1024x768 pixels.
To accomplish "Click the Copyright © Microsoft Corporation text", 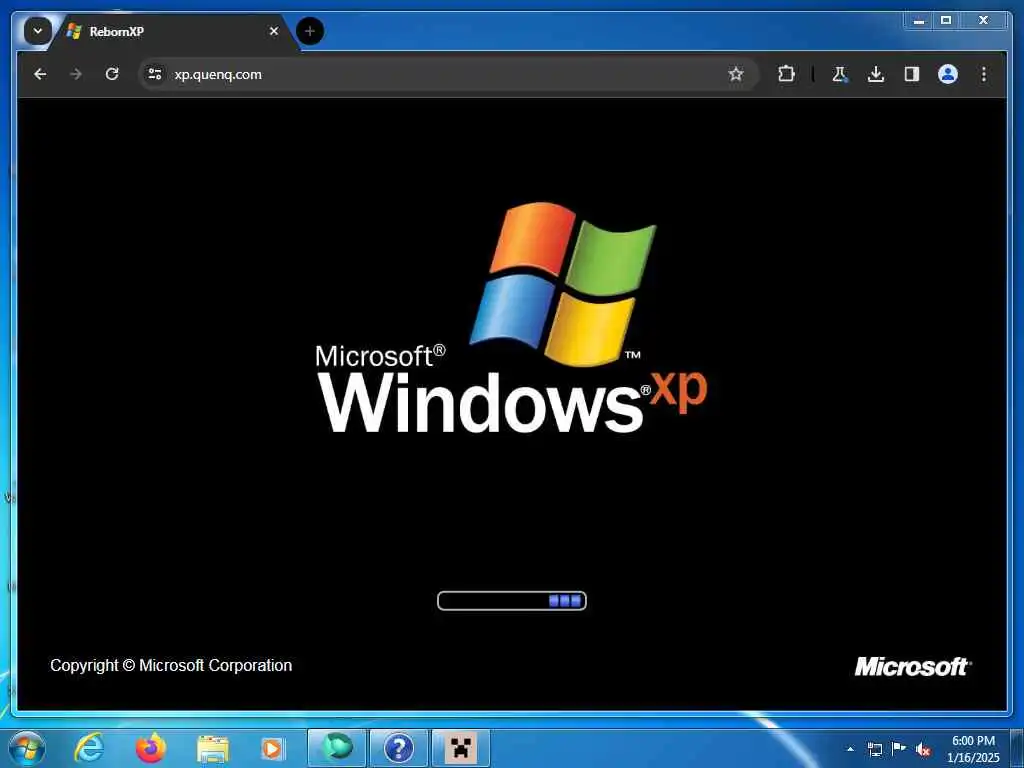I will [x=171, y=665].
